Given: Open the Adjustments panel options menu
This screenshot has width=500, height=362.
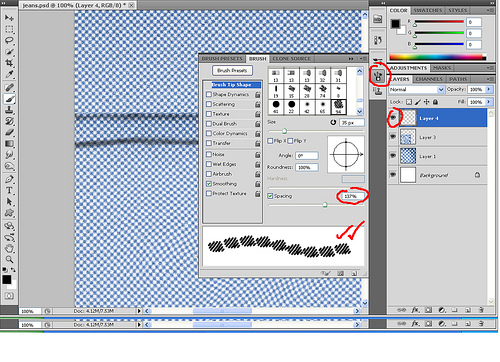Looking at the screenshot, I should (x=490, y=68).
